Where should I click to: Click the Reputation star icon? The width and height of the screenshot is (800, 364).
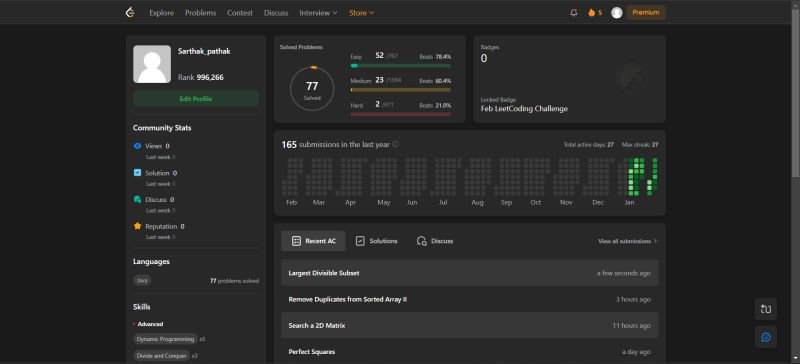[137, 226]
